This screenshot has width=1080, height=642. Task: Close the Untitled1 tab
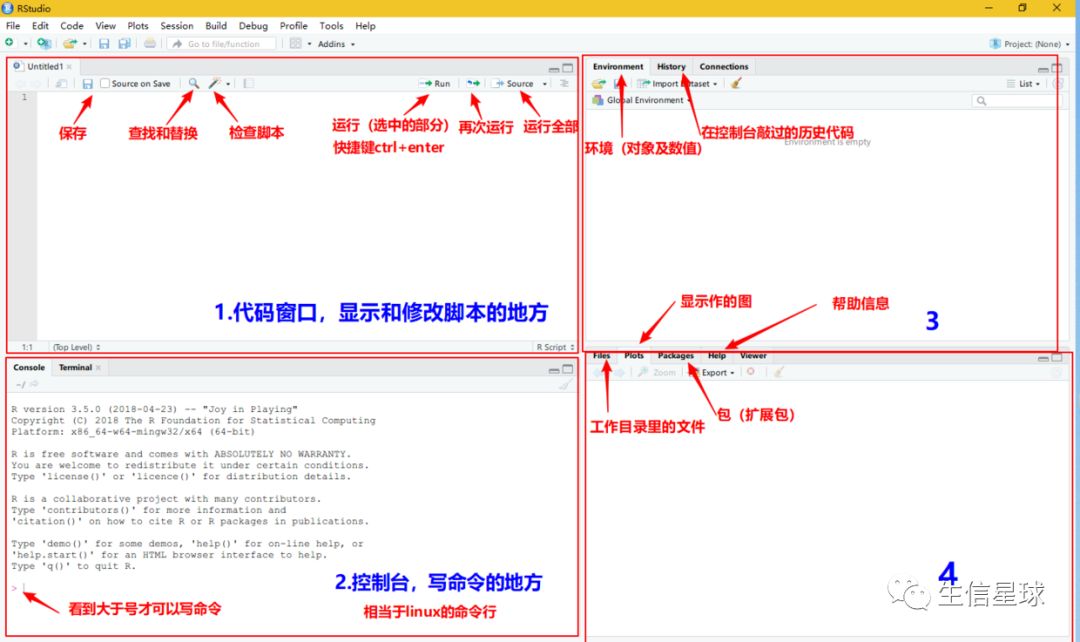pyautogui.click(x=69, y=67)
